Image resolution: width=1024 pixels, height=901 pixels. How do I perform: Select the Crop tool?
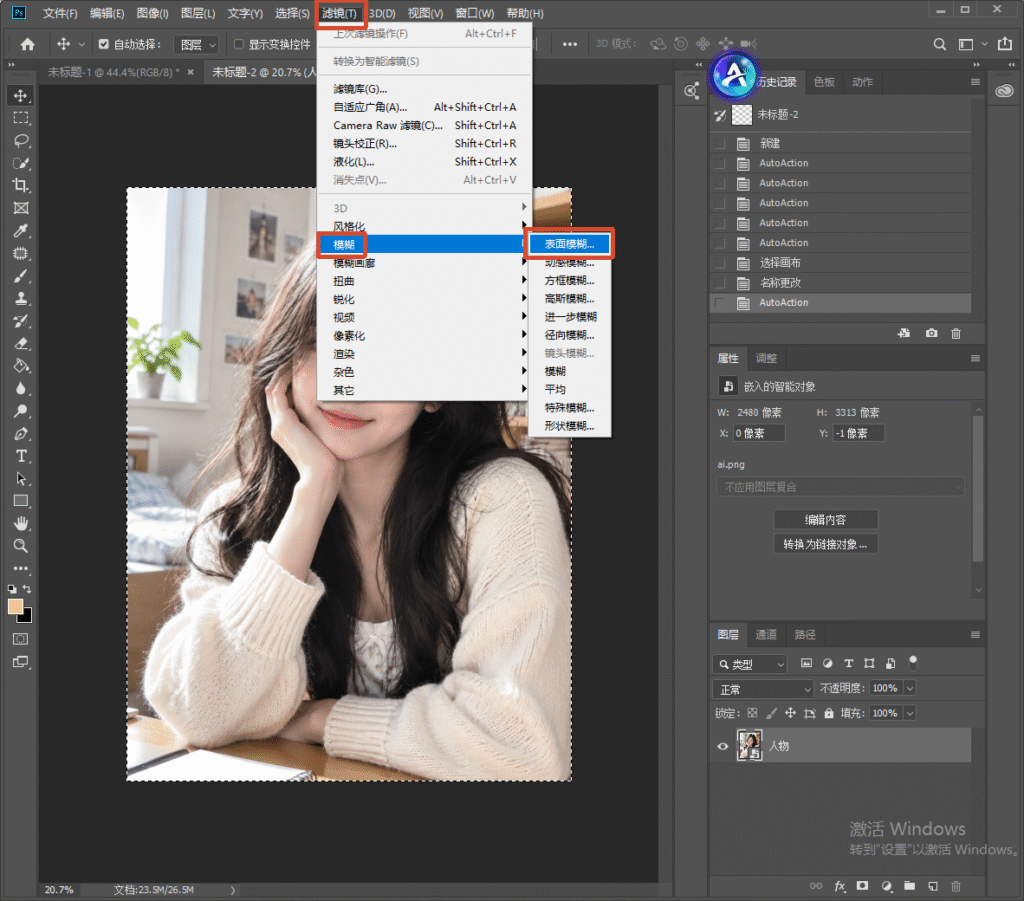point(21,185)
